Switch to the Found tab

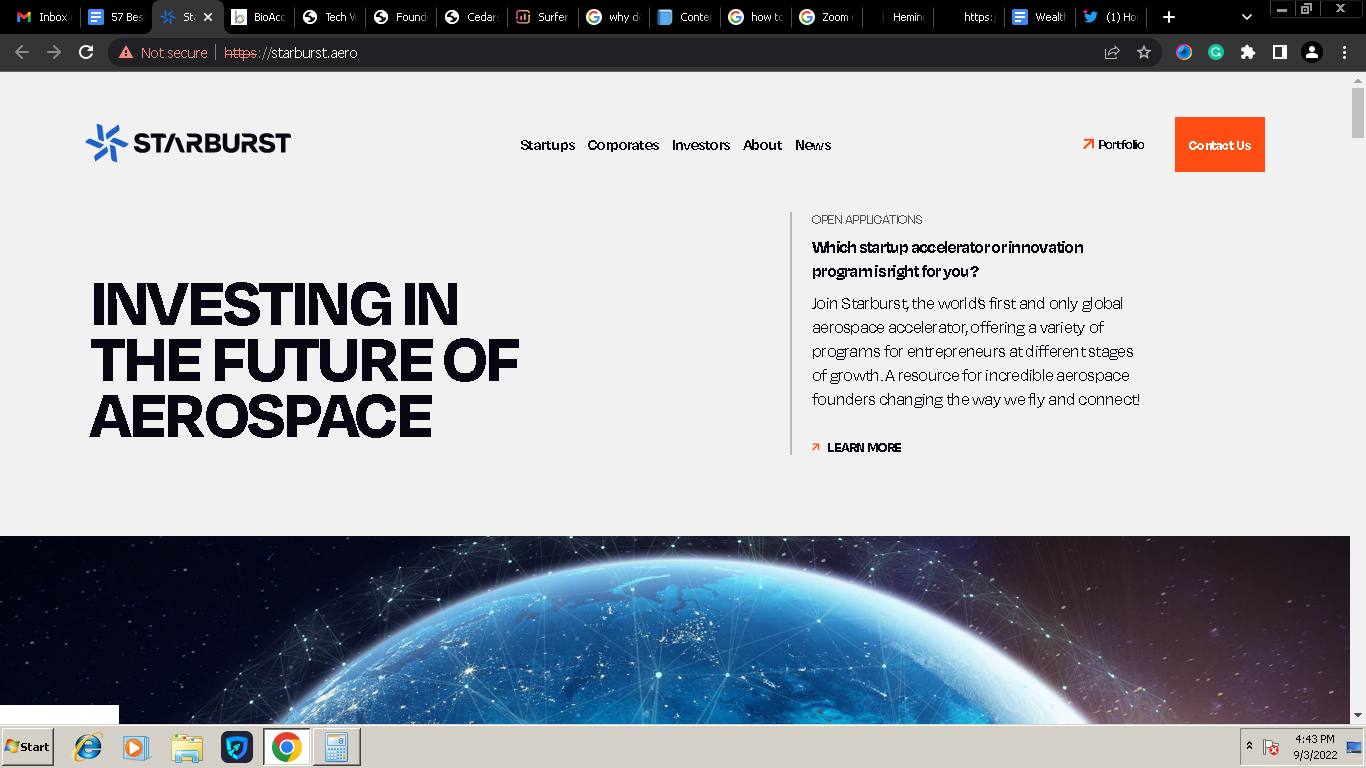[x=401, y=17]
